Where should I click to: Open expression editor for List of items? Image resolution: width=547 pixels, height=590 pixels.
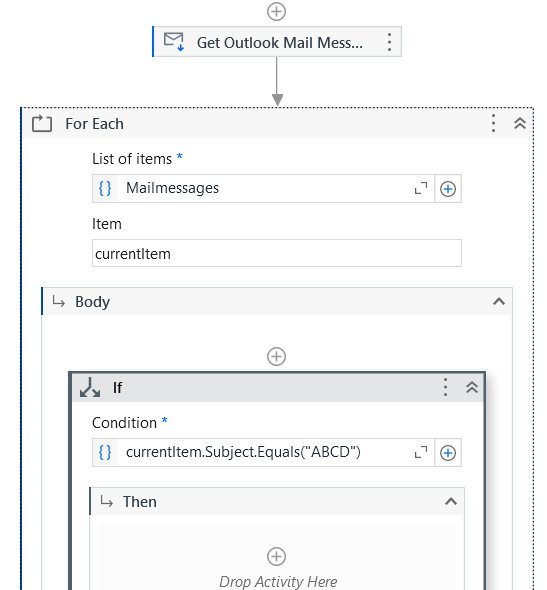point(421,188)
